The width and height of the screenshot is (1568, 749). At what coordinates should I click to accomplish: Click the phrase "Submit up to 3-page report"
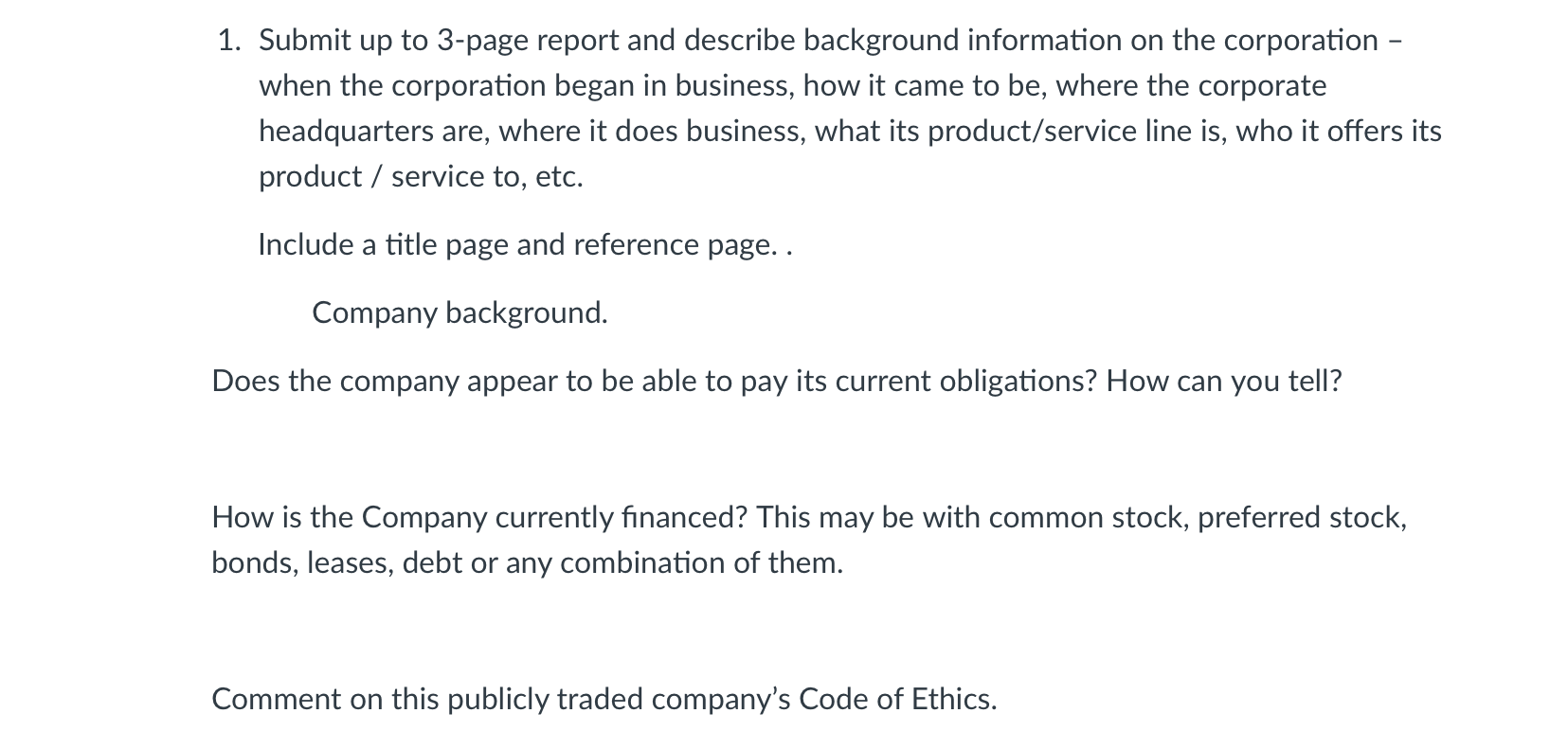coord(467,41)
